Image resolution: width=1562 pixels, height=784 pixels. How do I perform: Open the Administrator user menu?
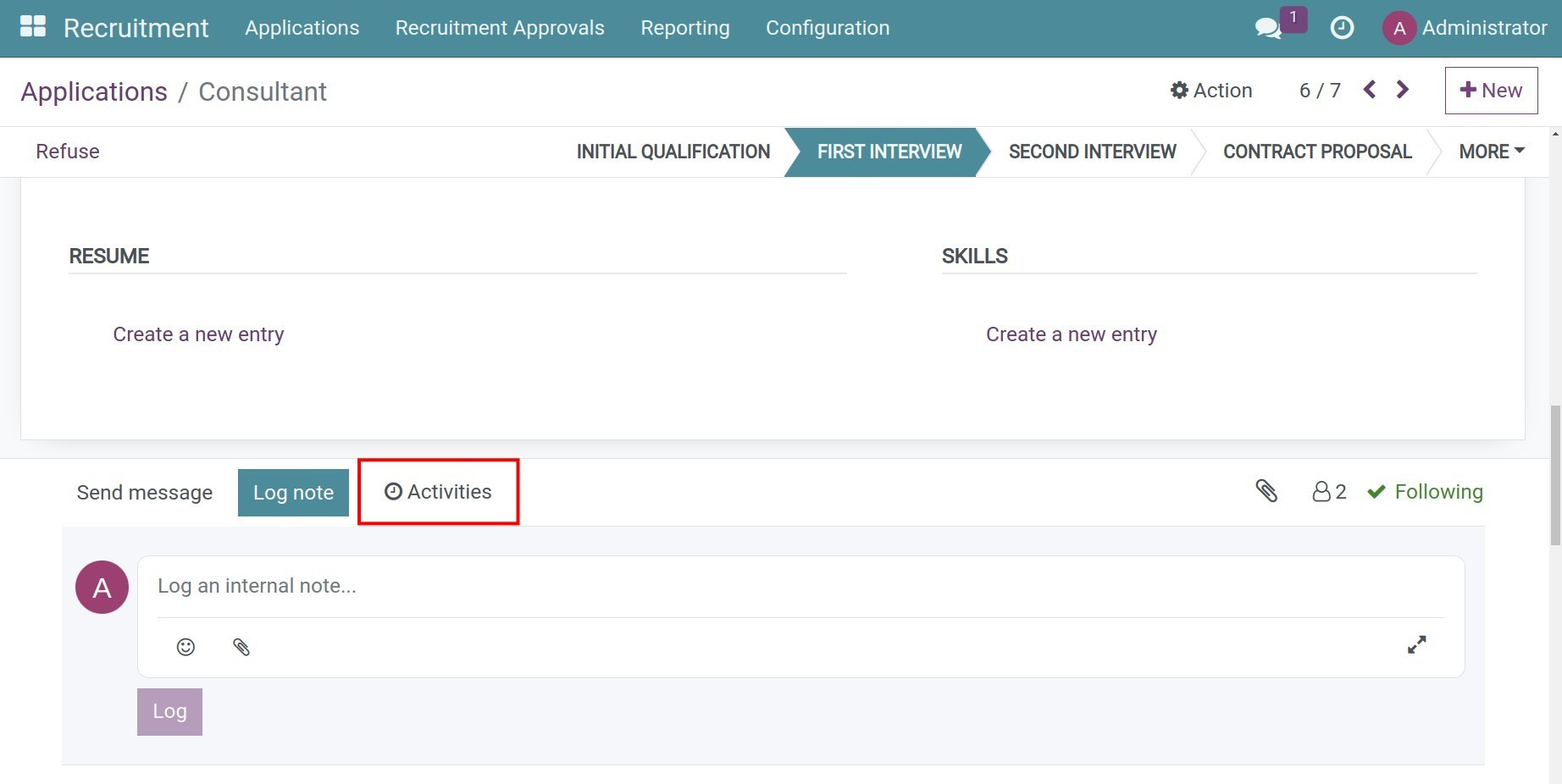point(1465,28)
